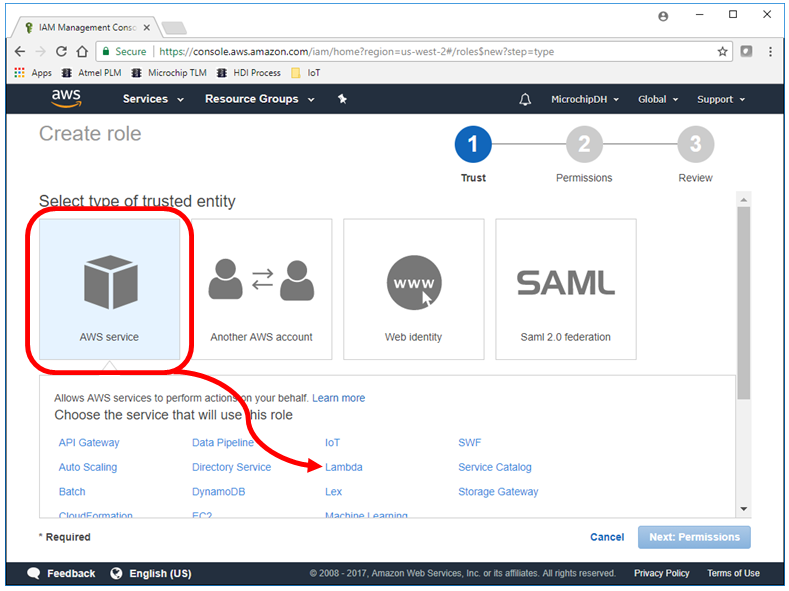Choose the Batch service
The width and height of the screenshot is (789, 591).
tap(72, 491)
